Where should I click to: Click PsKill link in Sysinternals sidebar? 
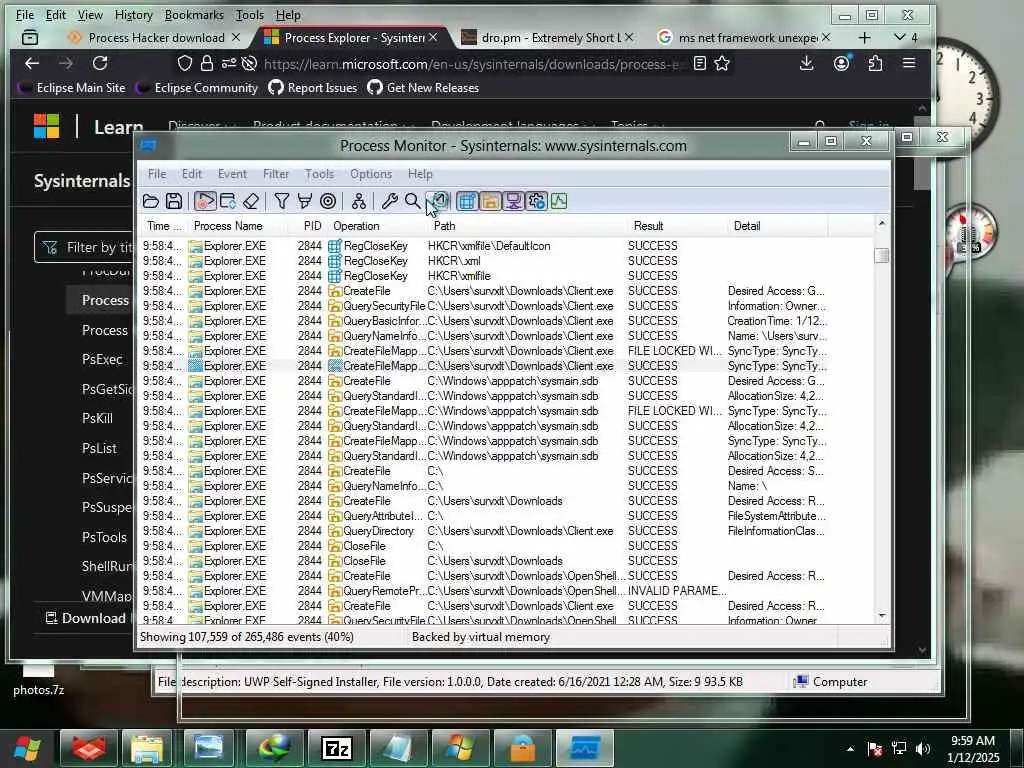(x=97, y=419)
